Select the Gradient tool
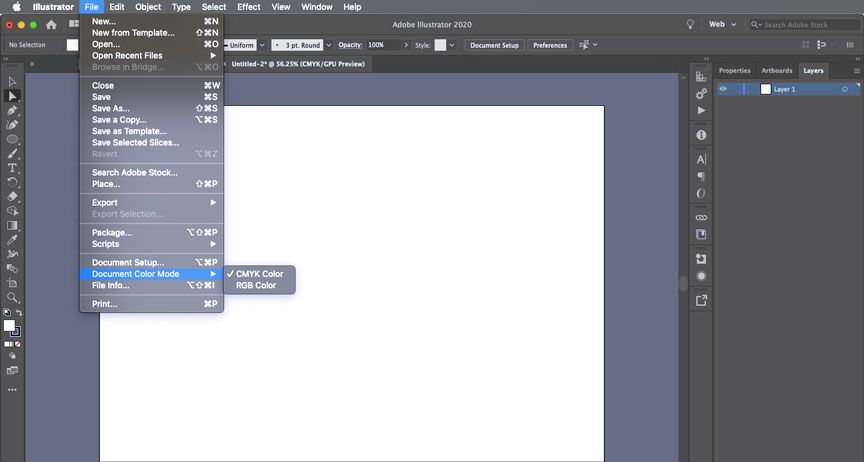Image resolution: width=864 pixels, height=462 pixels. click(x=12, y=225)
